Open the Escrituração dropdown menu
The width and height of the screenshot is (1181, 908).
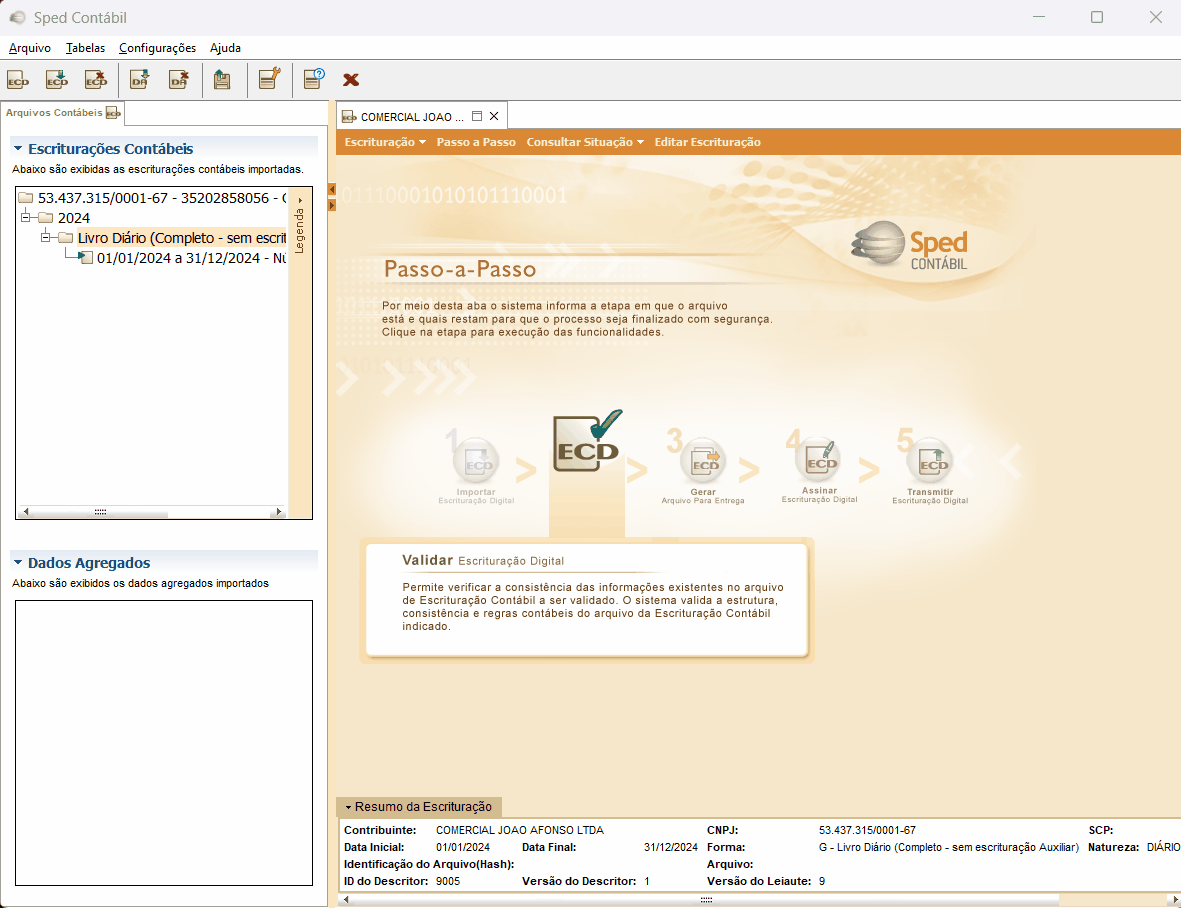pos(385,142)
